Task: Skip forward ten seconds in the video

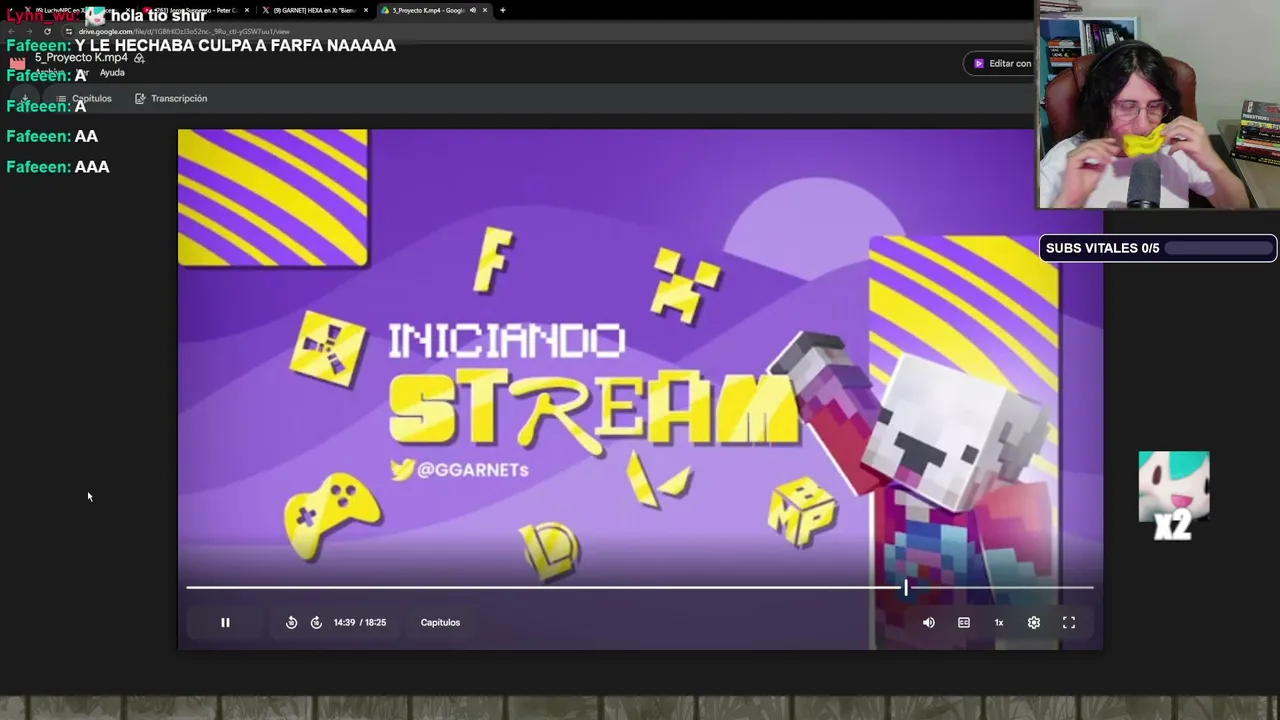Action: [316, 622]
